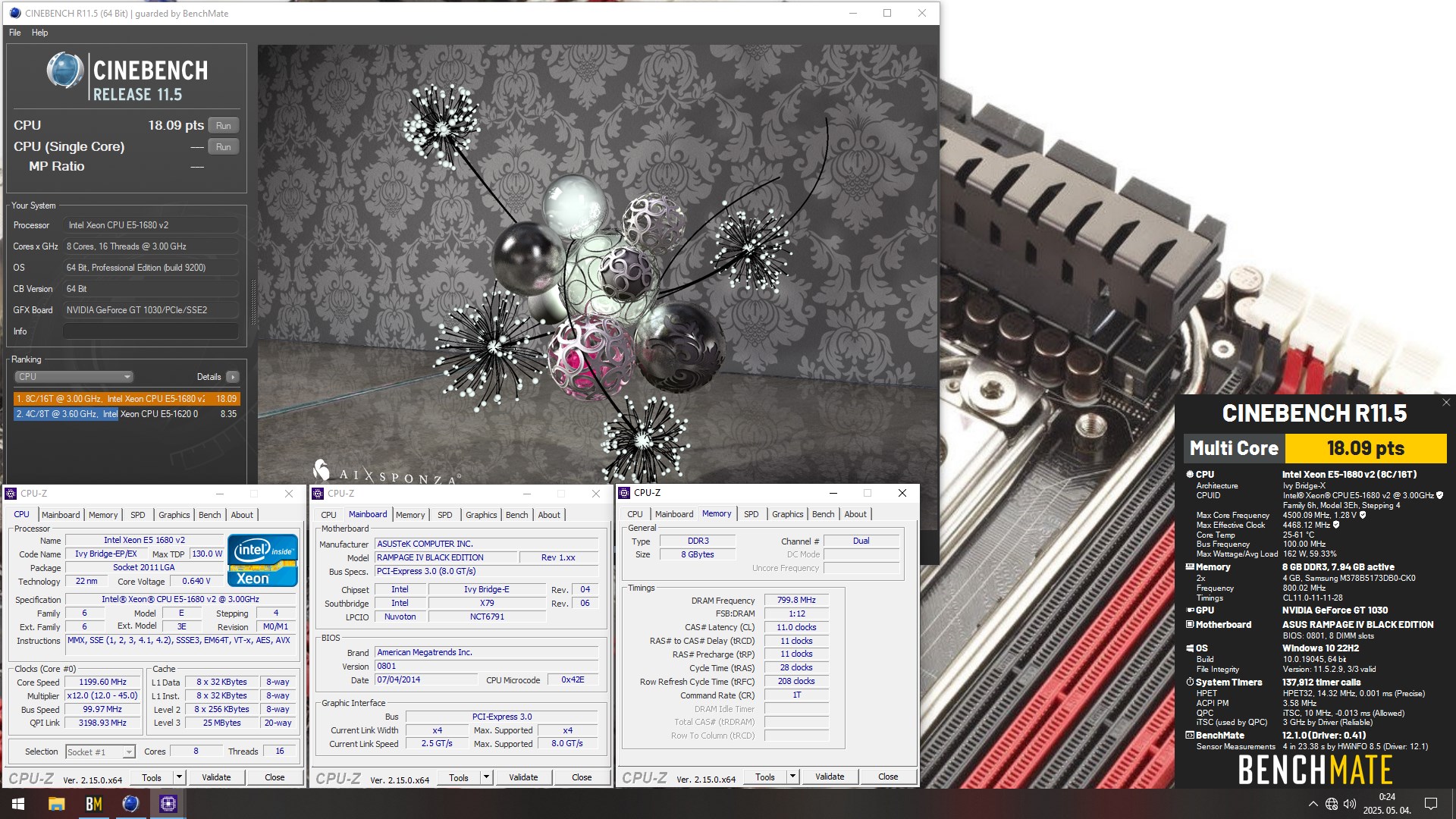This screenshot has width=1456, height=819.
Task: Click the right CPU-Z window title icon
Action: pos(624,493)
